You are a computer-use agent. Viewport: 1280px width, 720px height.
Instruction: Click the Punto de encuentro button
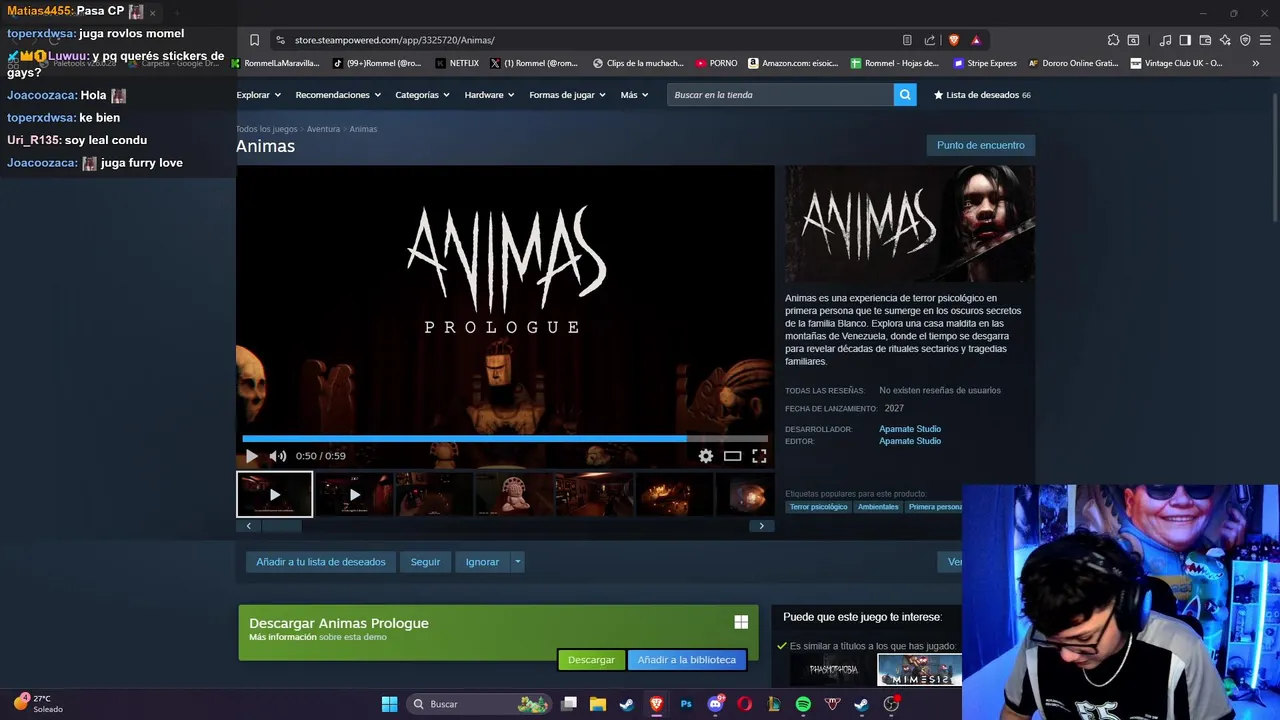click(x=980, y=145)
